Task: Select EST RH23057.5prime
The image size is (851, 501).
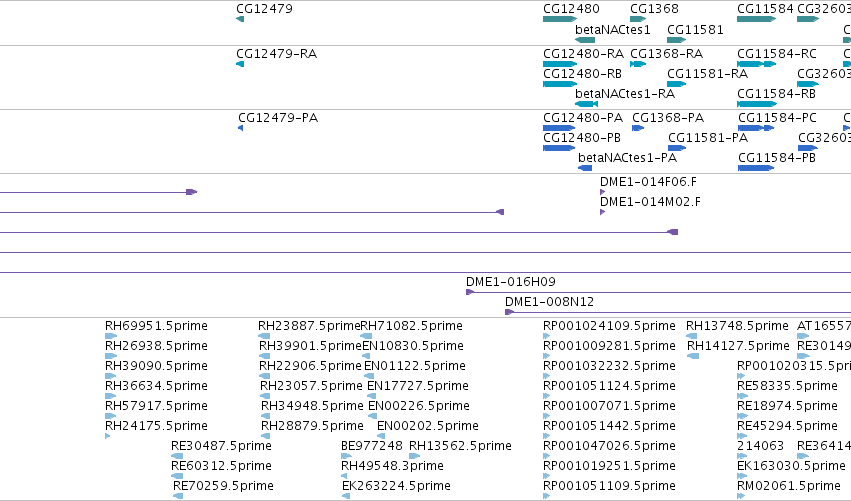Action: [x=311, y=386]
